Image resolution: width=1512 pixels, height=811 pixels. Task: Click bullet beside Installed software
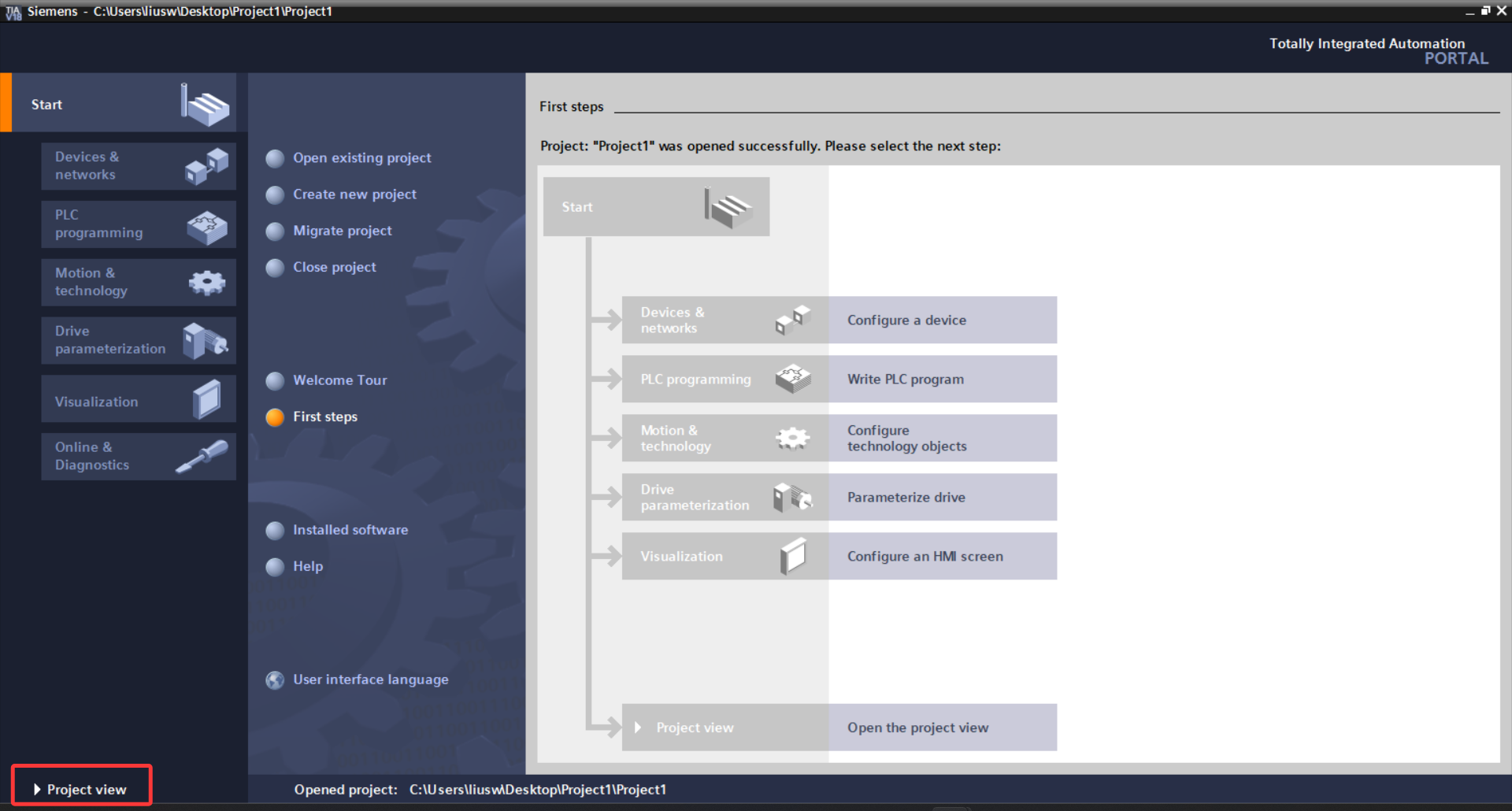click(x=275, y=531)
